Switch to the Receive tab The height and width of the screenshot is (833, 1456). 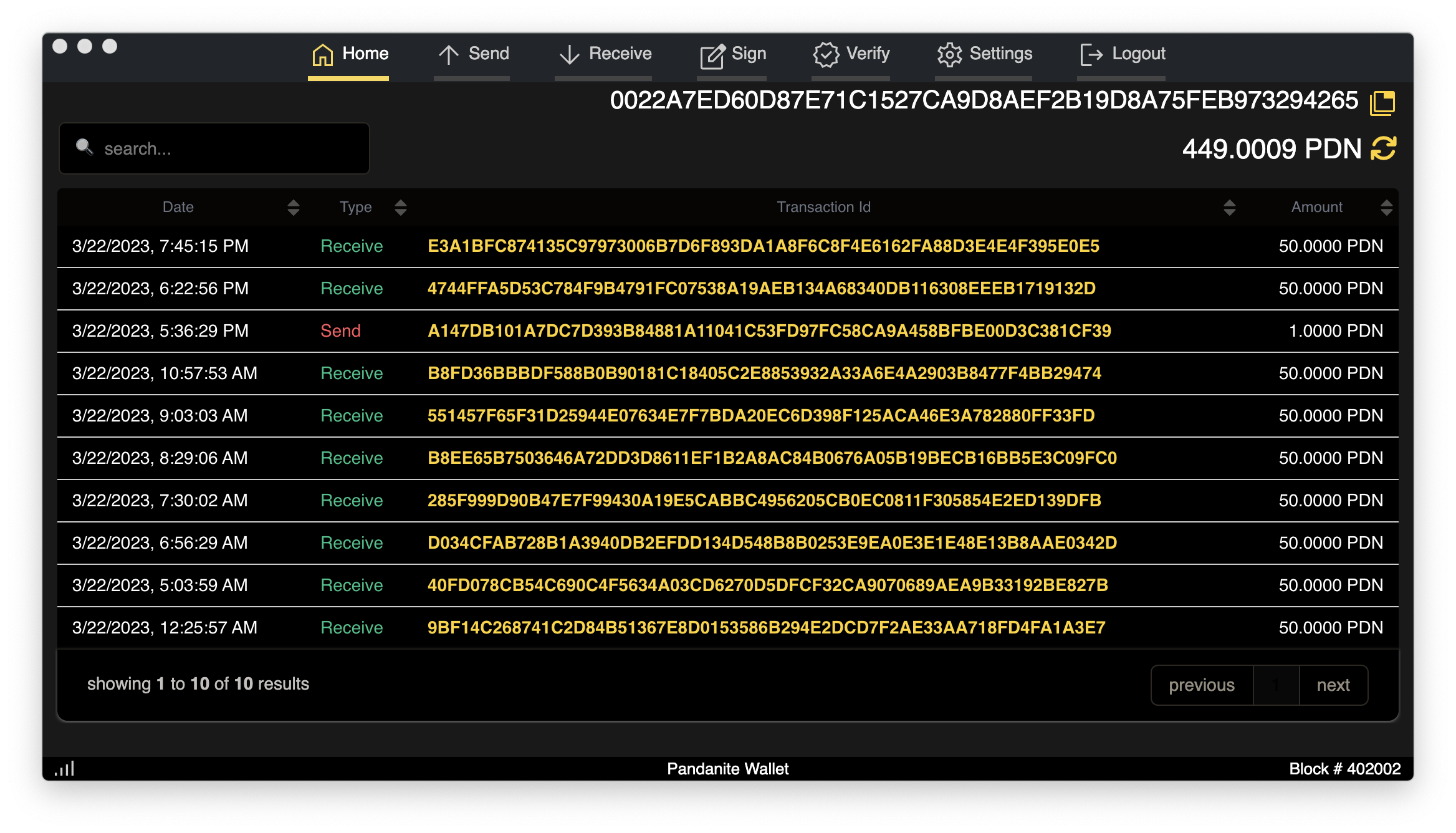(605, 54)
